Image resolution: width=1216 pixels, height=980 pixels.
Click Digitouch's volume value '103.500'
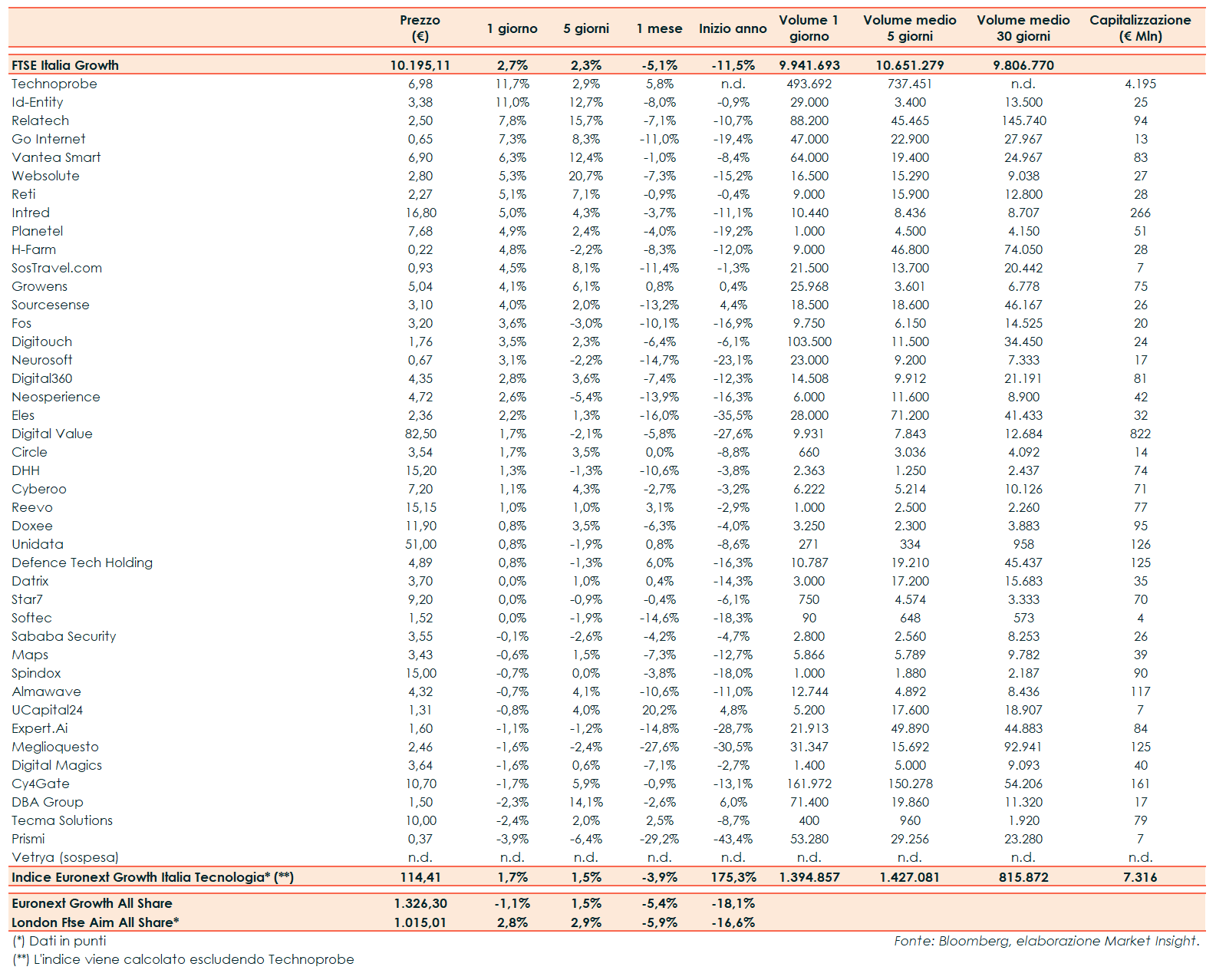tap(809, 342)
